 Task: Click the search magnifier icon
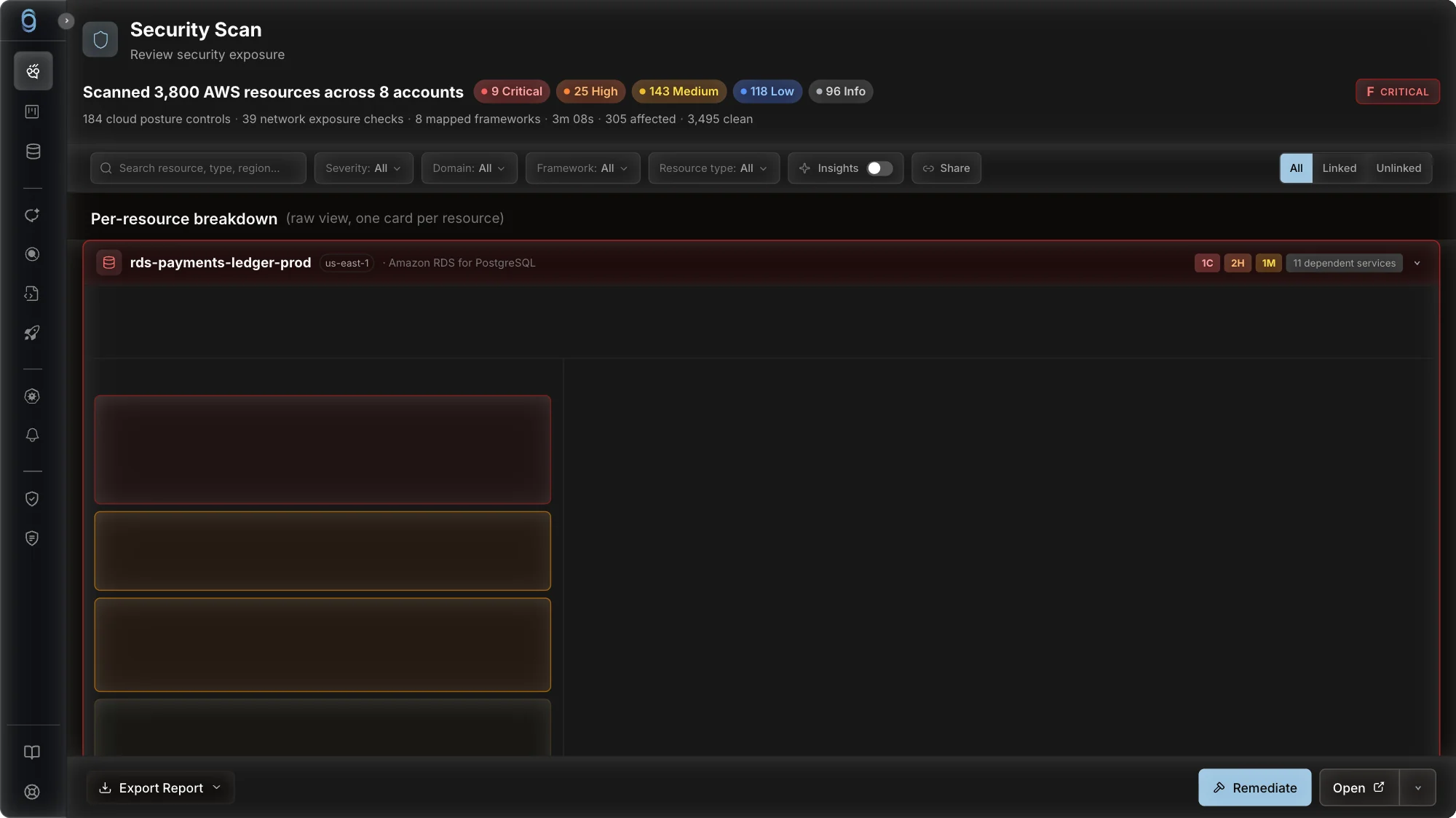click(106, 168)
